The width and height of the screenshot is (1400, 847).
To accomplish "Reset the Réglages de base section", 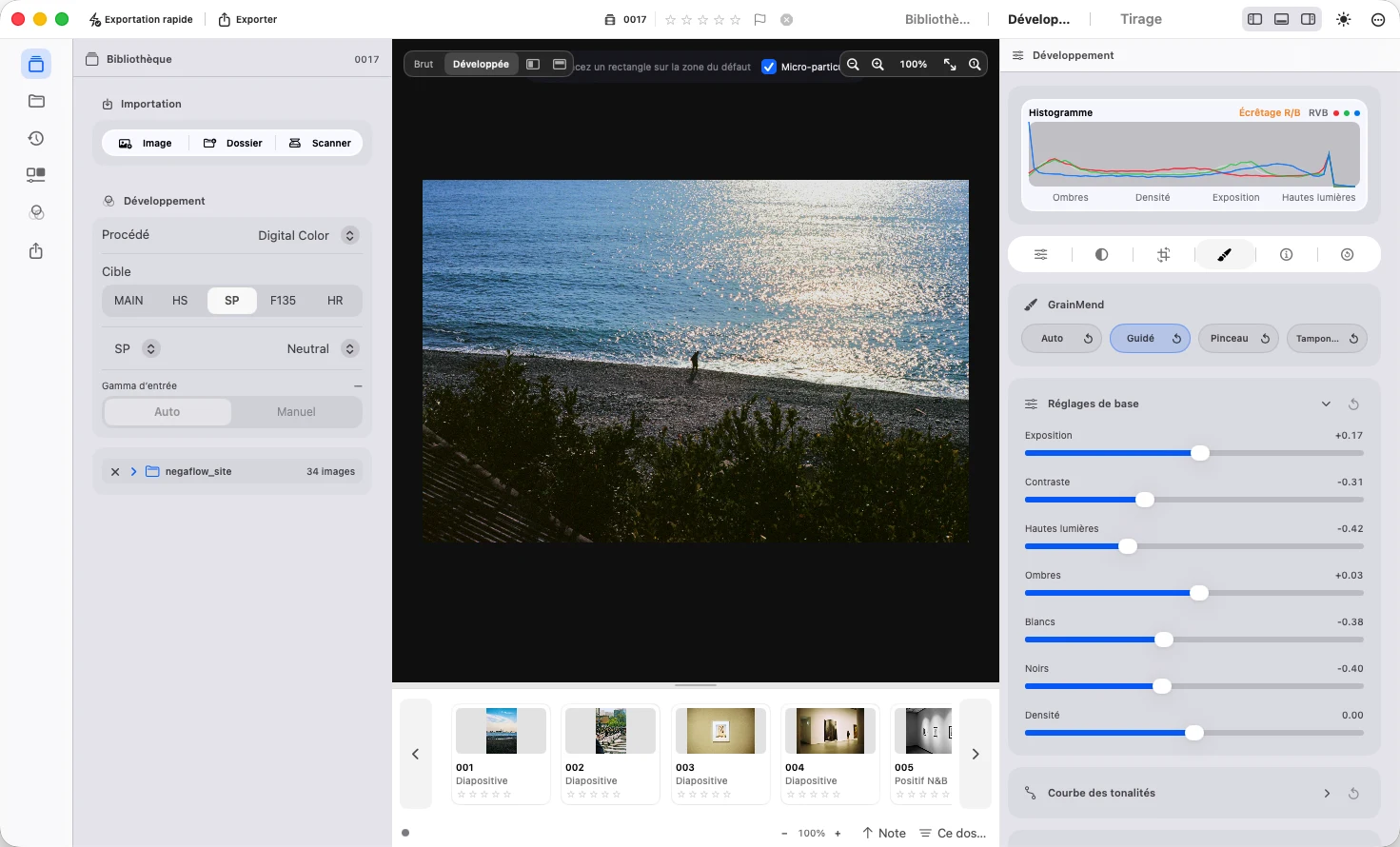I will [1353, 404].
